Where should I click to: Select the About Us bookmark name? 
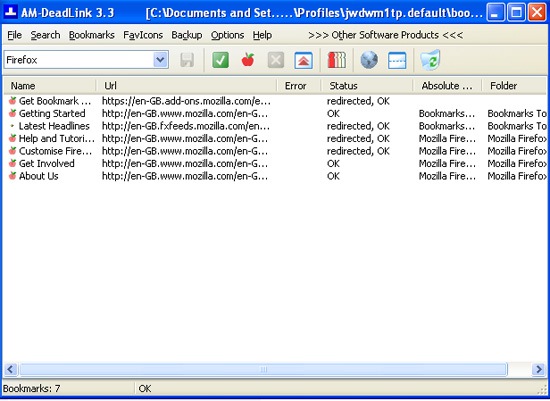(39, 176)
